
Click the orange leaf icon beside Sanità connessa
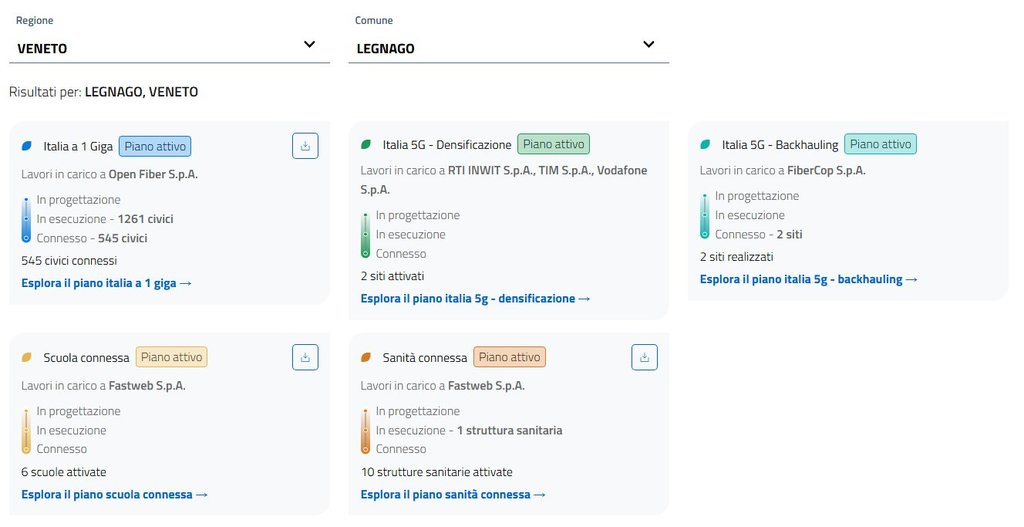366,357
